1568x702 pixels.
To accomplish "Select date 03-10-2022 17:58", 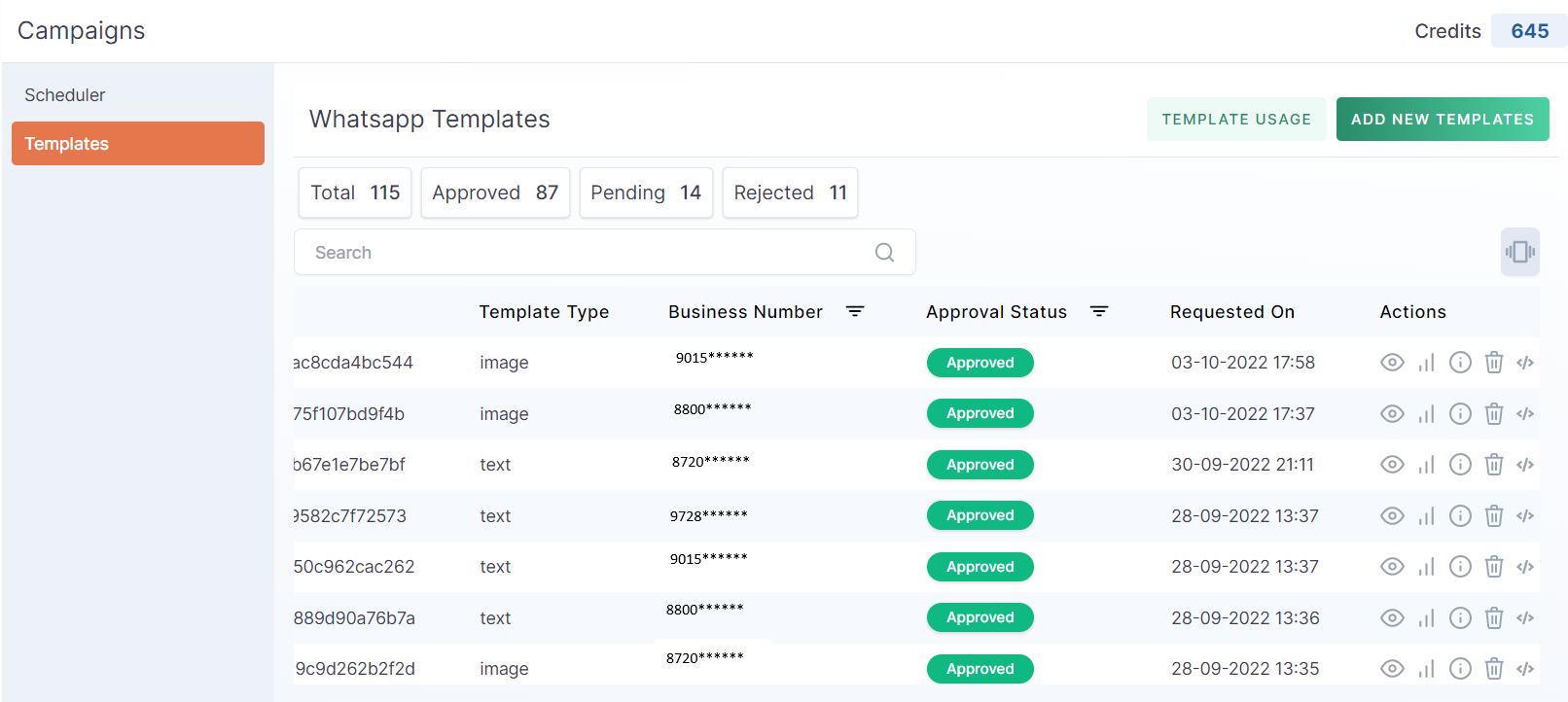I will coord(1243,363).
